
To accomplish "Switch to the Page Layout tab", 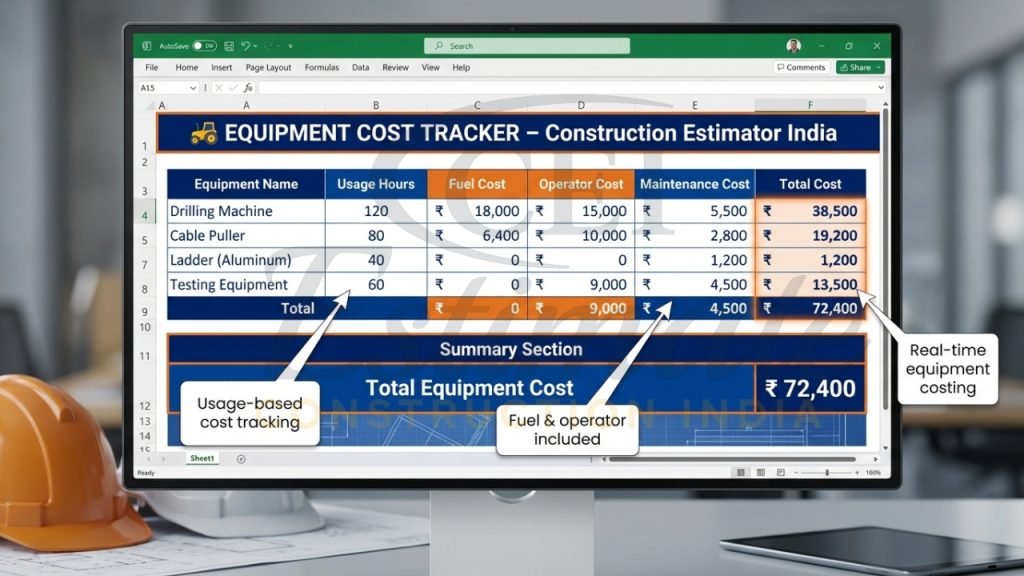I will tap(268, 67).
